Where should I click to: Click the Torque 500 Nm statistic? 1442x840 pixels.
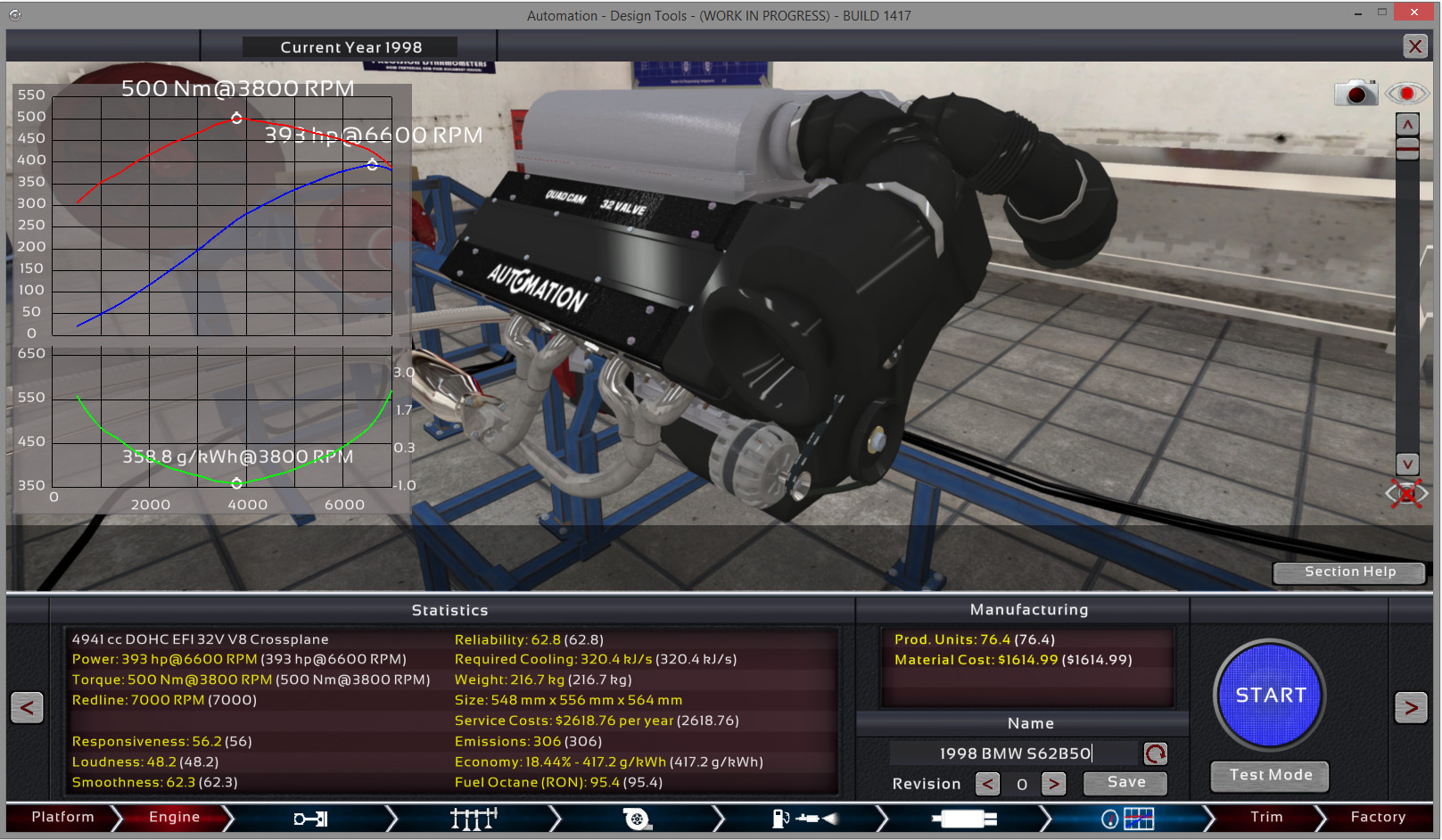(251, 680)
